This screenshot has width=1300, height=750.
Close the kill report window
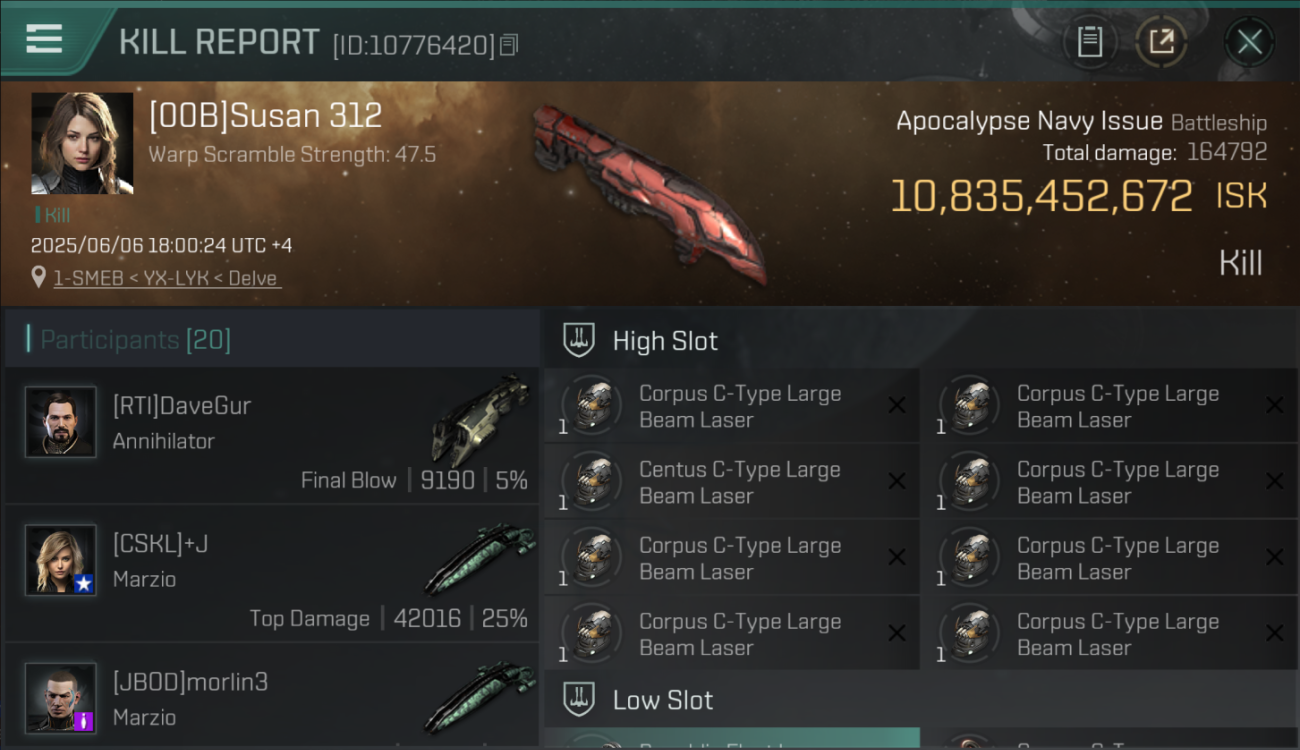[1249, 42]
